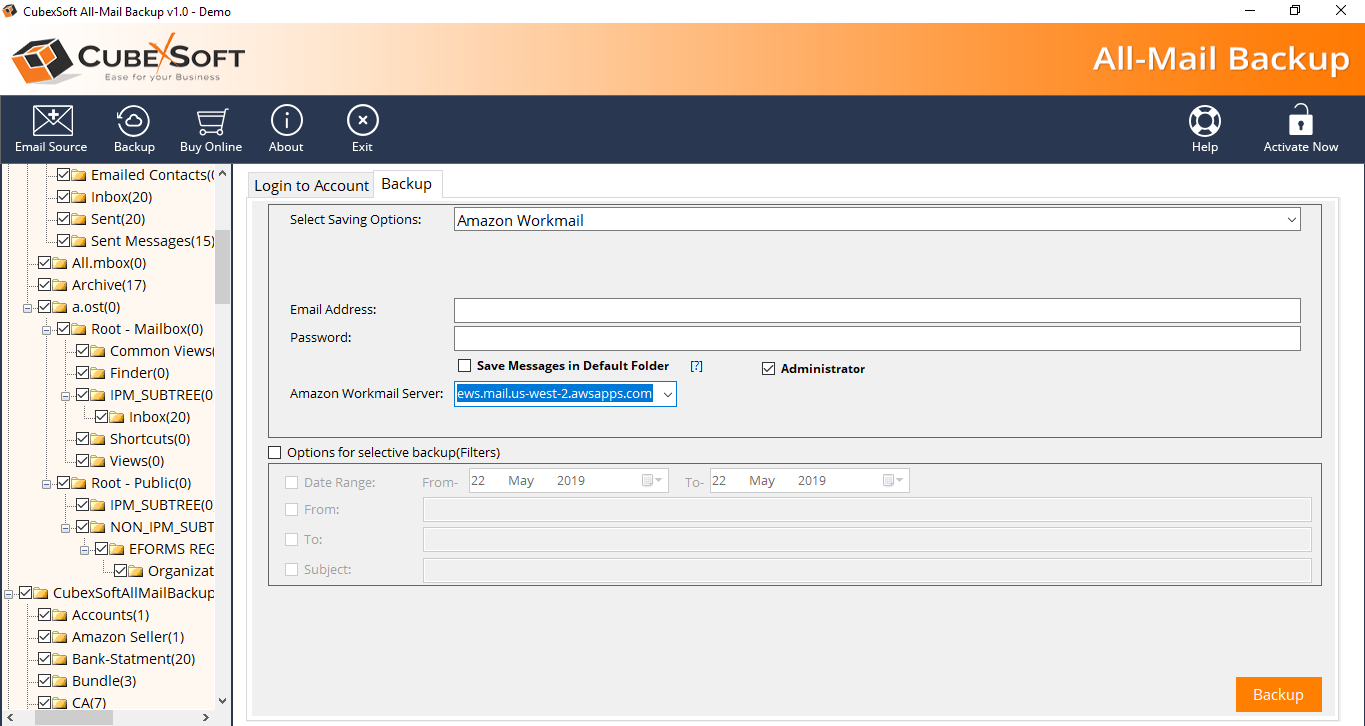This screenshot has width=1365, height=726.
Task: Select the Sent(20) tree folder
Action: point(118,219)
